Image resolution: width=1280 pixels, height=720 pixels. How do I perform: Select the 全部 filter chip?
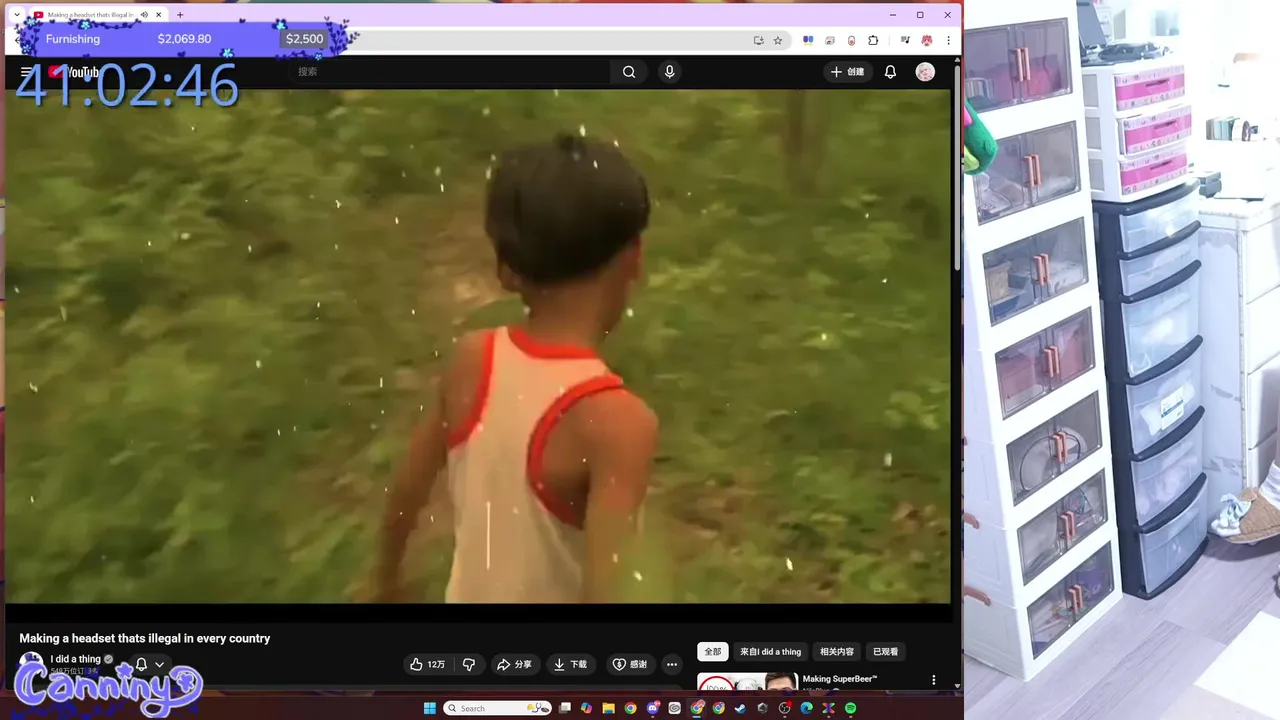[x=712, y=651]
